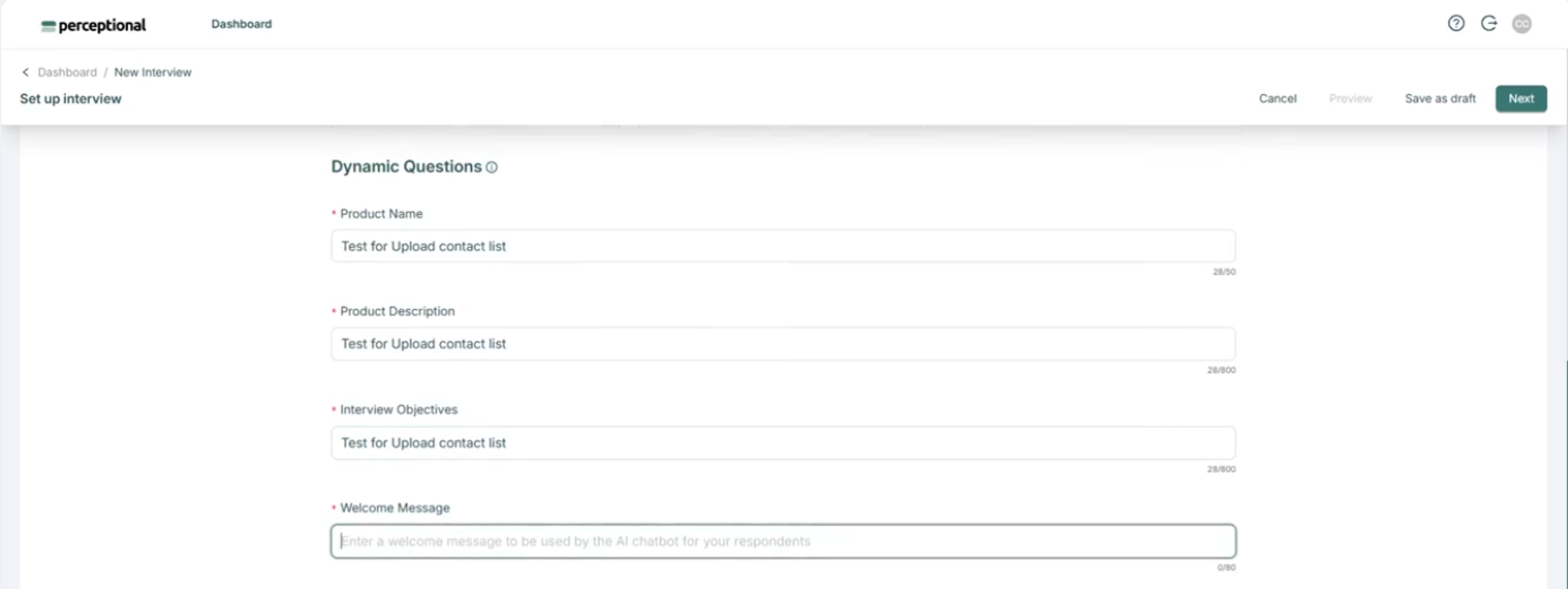Select the Dashboard menu item in top navigation
The height and width of the screenshot is (589, 1568).
click(241, 24)
